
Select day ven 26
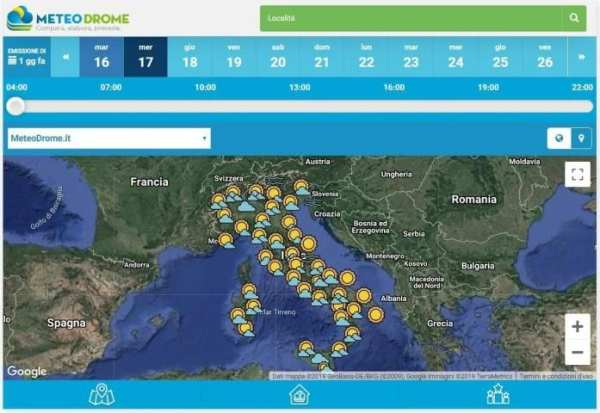tap(545, 57)
